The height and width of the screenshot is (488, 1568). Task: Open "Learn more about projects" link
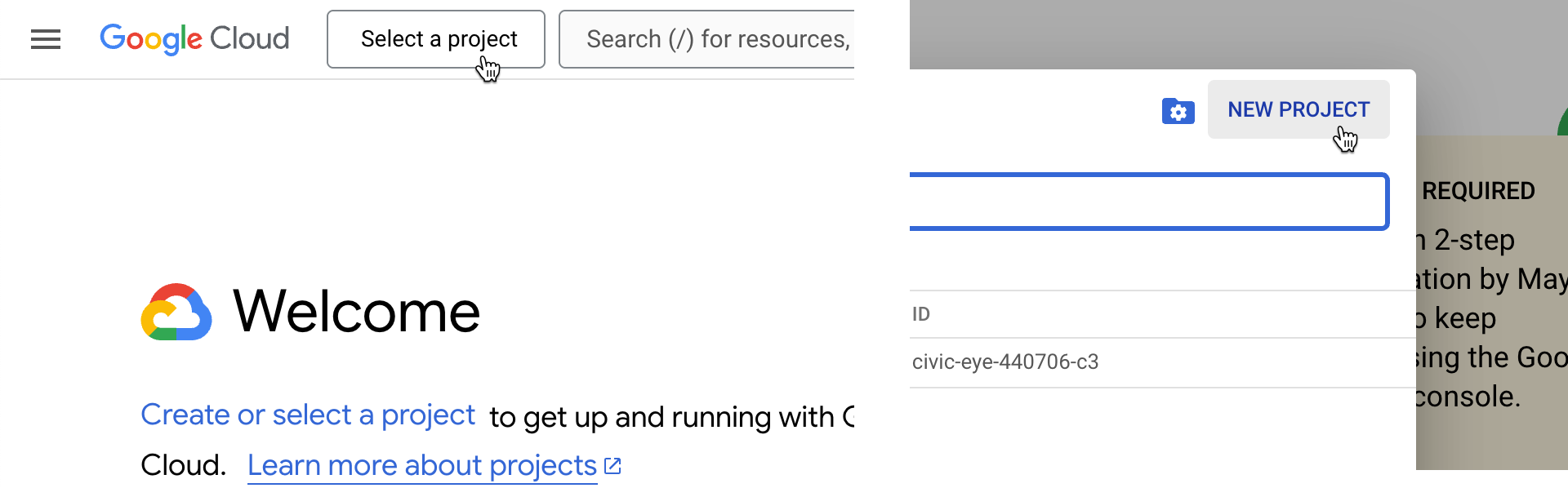pyautogui.click(x=421, y=466)
